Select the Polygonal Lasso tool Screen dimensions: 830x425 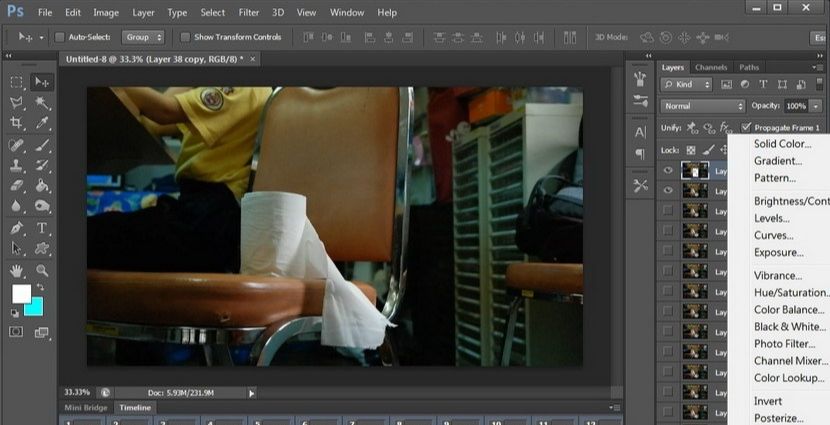click(x=16, y=102)
